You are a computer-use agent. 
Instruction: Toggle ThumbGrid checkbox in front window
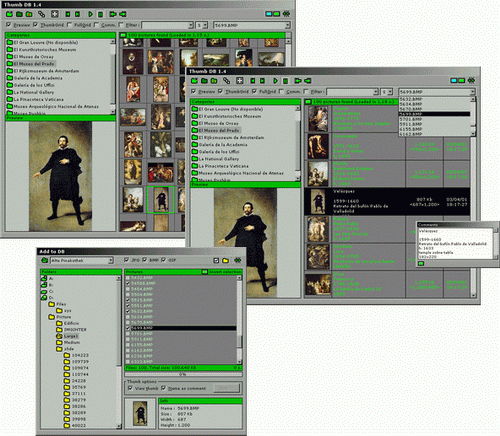tap(220, 91)
